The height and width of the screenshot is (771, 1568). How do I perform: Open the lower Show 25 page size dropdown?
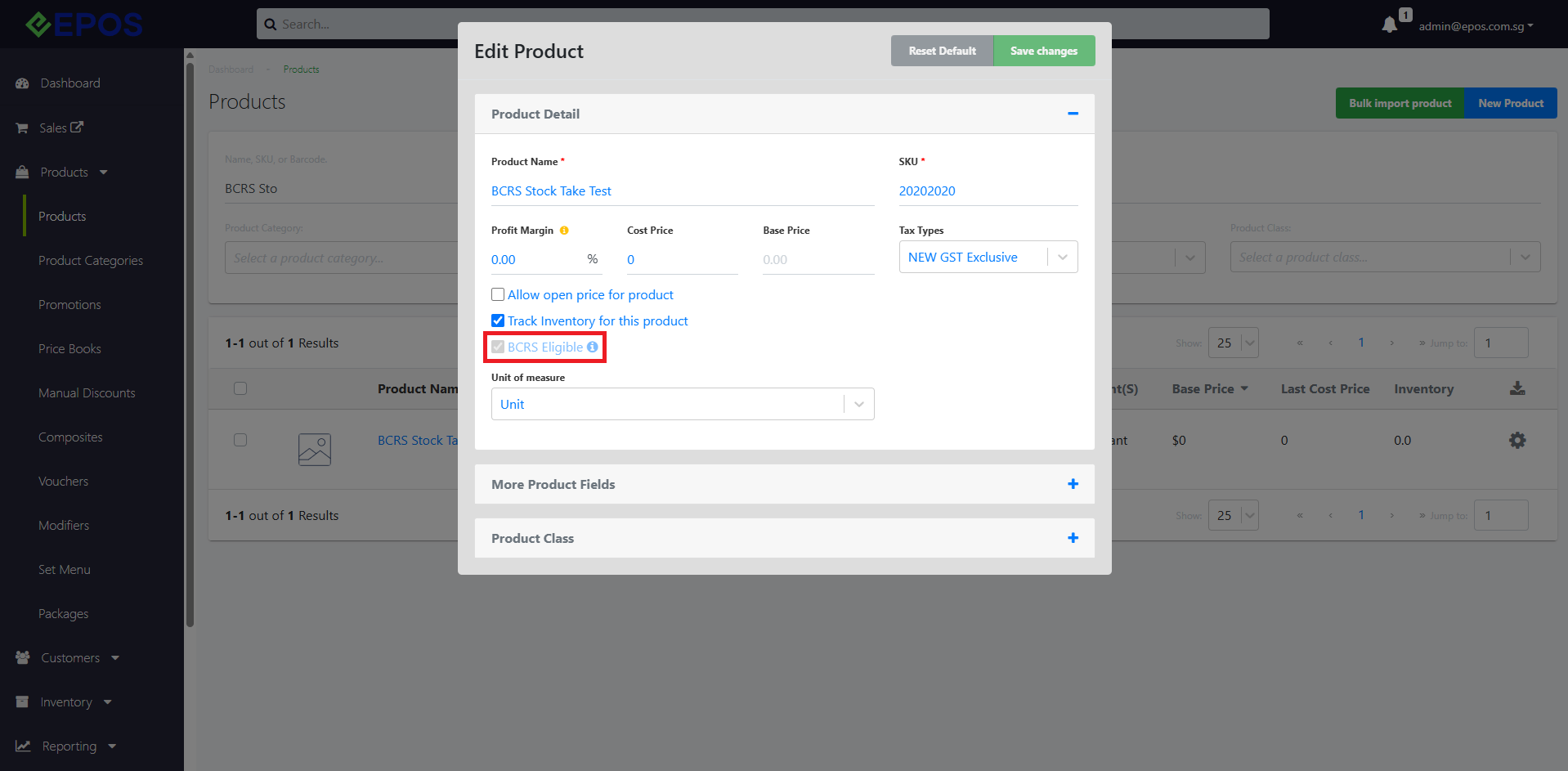pyautogui.click(x=1234, y=515)
